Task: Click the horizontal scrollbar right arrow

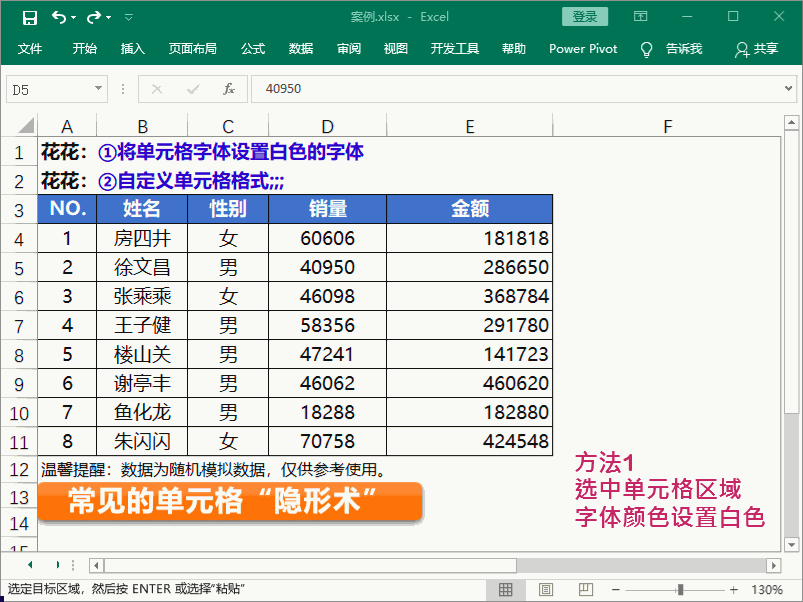Action: [x=774, y=566]
